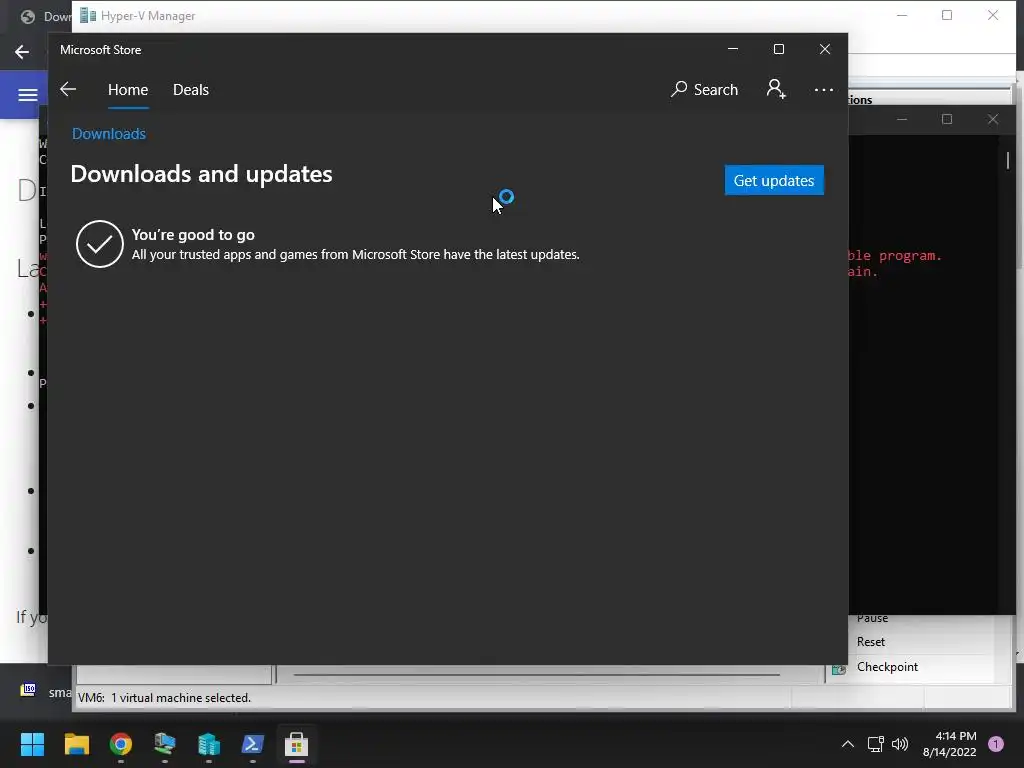Open the three-dots See more menu
1024x768 pixels.
pos(824,89)
